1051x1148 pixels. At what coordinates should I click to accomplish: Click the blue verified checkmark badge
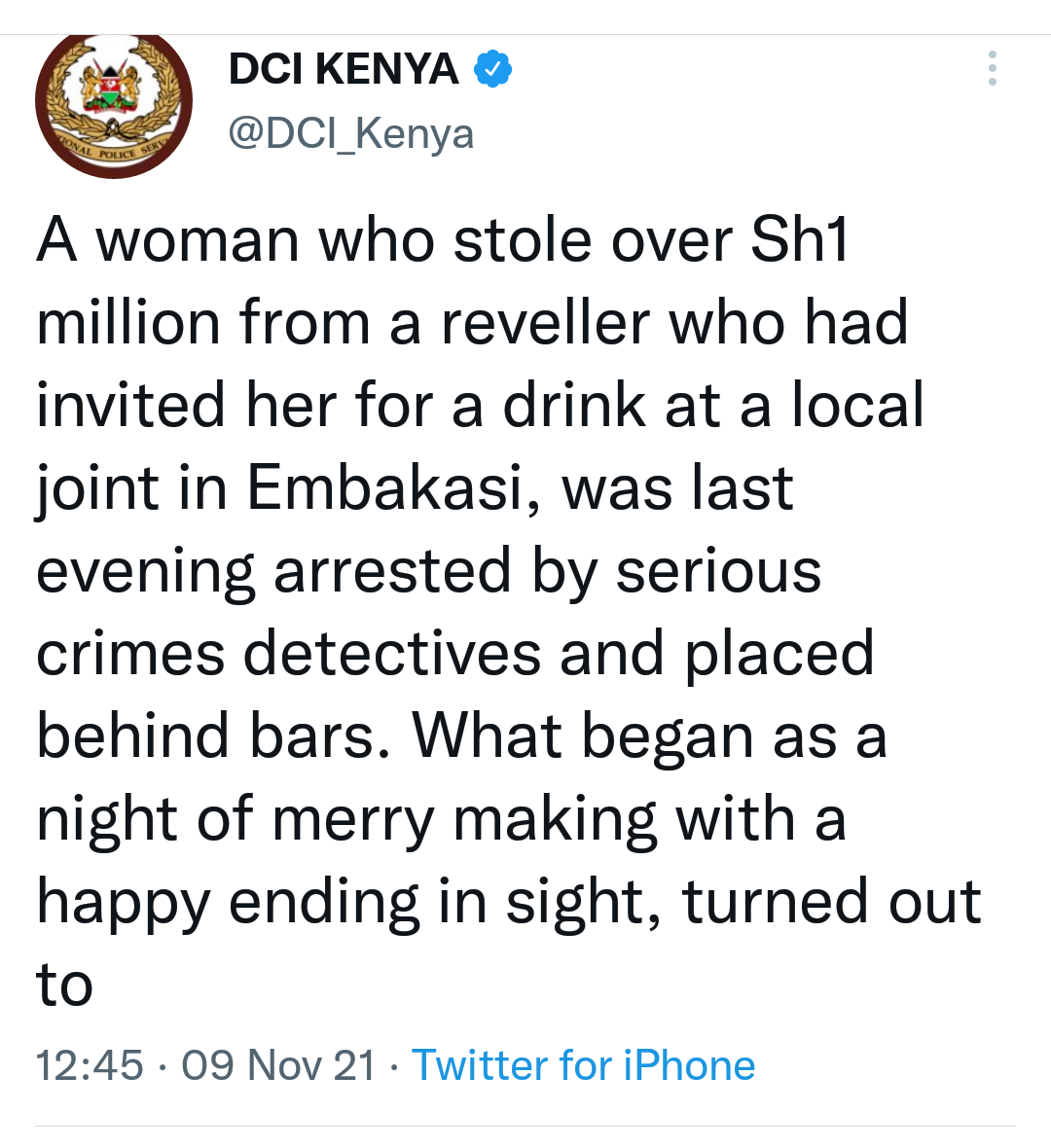[493, 69]
